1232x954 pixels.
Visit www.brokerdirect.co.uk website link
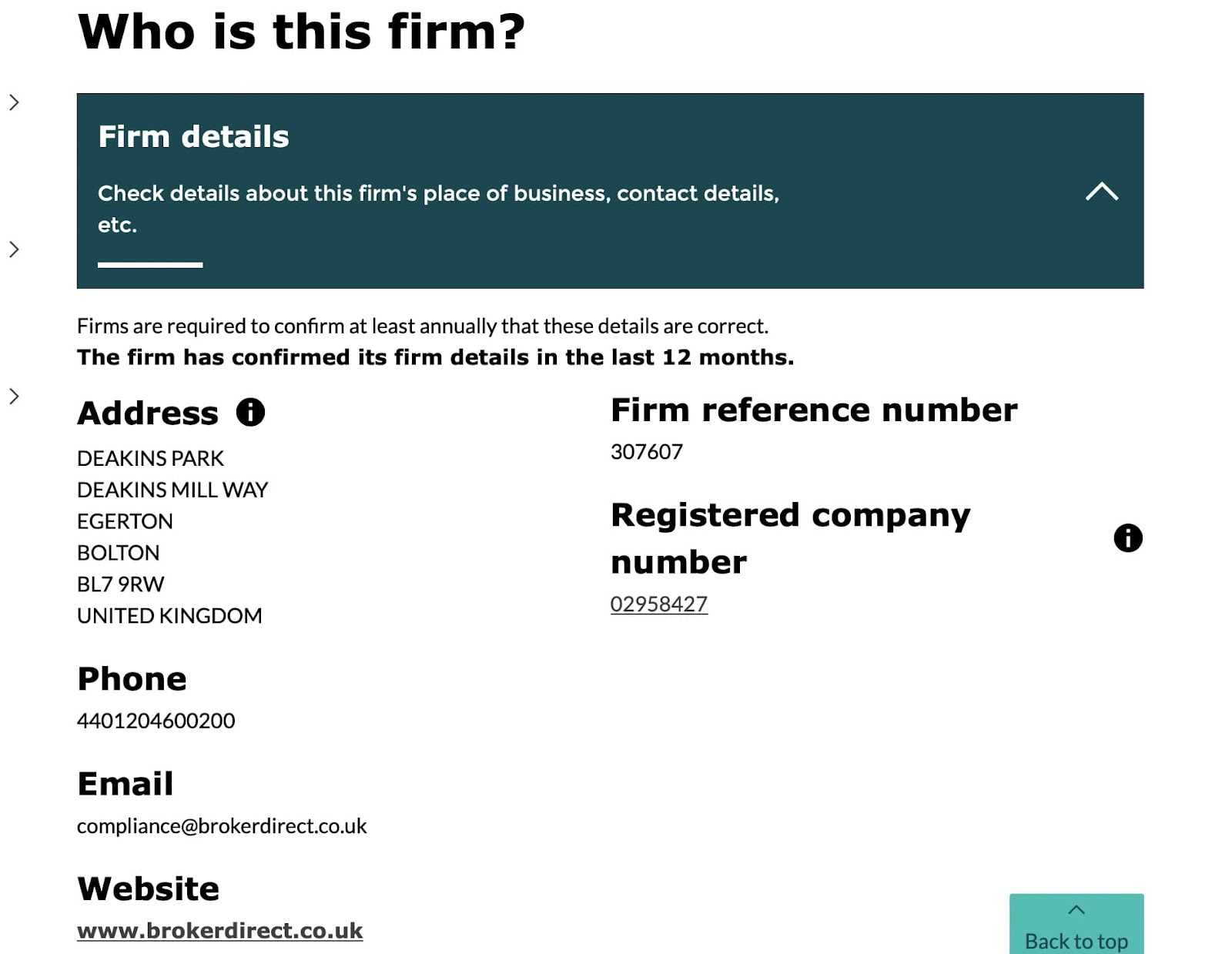click(x=220, y=930)
